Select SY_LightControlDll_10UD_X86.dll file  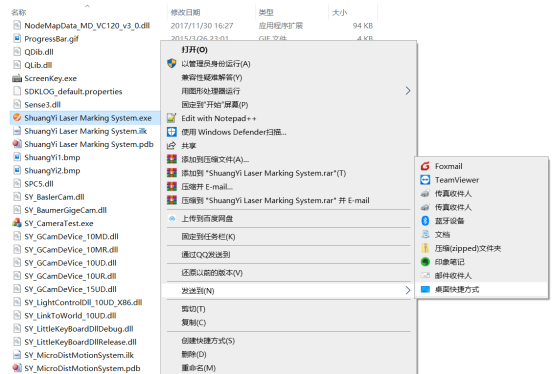click(83, 302)
